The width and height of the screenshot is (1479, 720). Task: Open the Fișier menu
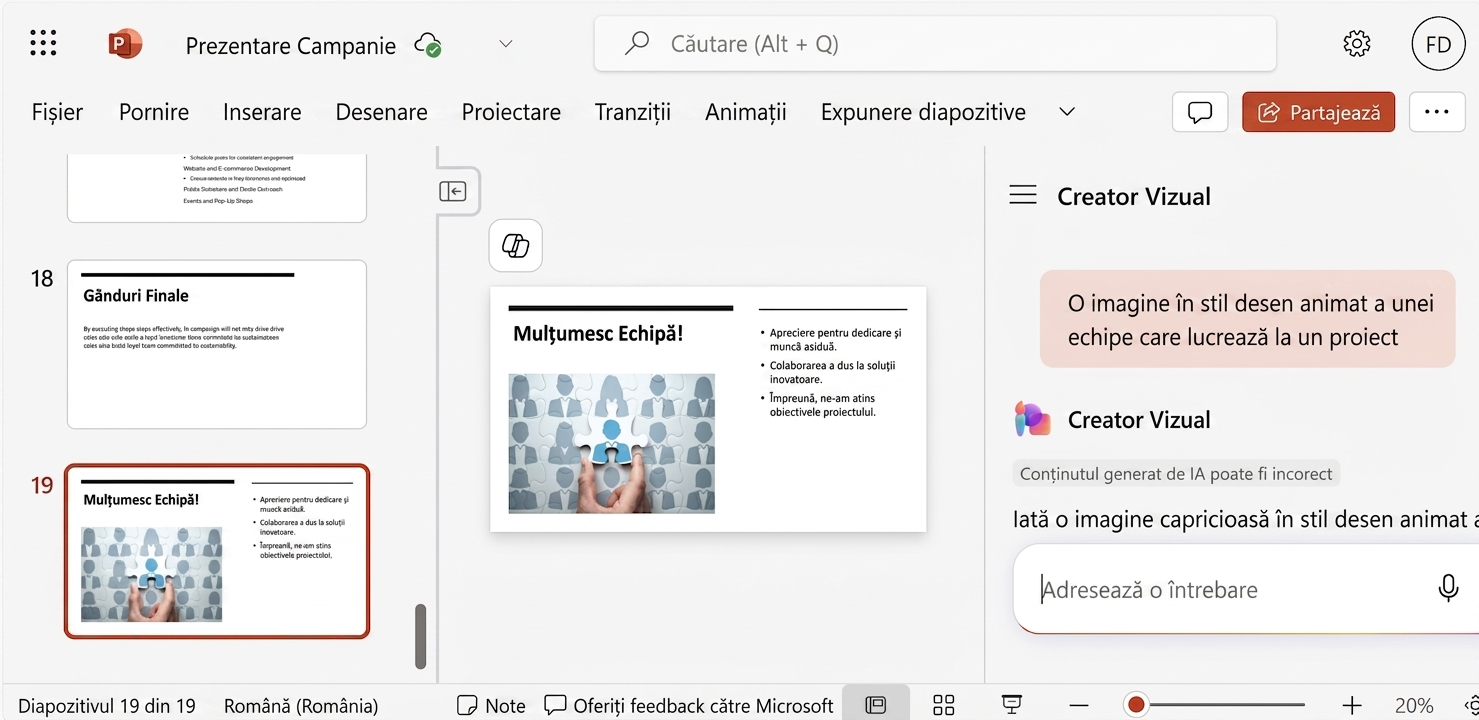pos(57,112)
